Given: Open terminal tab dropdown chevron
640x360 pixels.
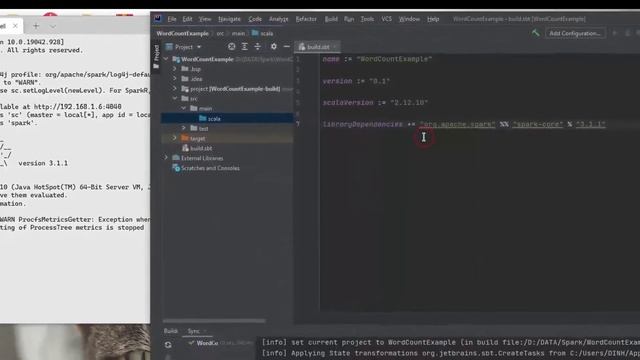Looking at the screenshot, I should point(53,26).
